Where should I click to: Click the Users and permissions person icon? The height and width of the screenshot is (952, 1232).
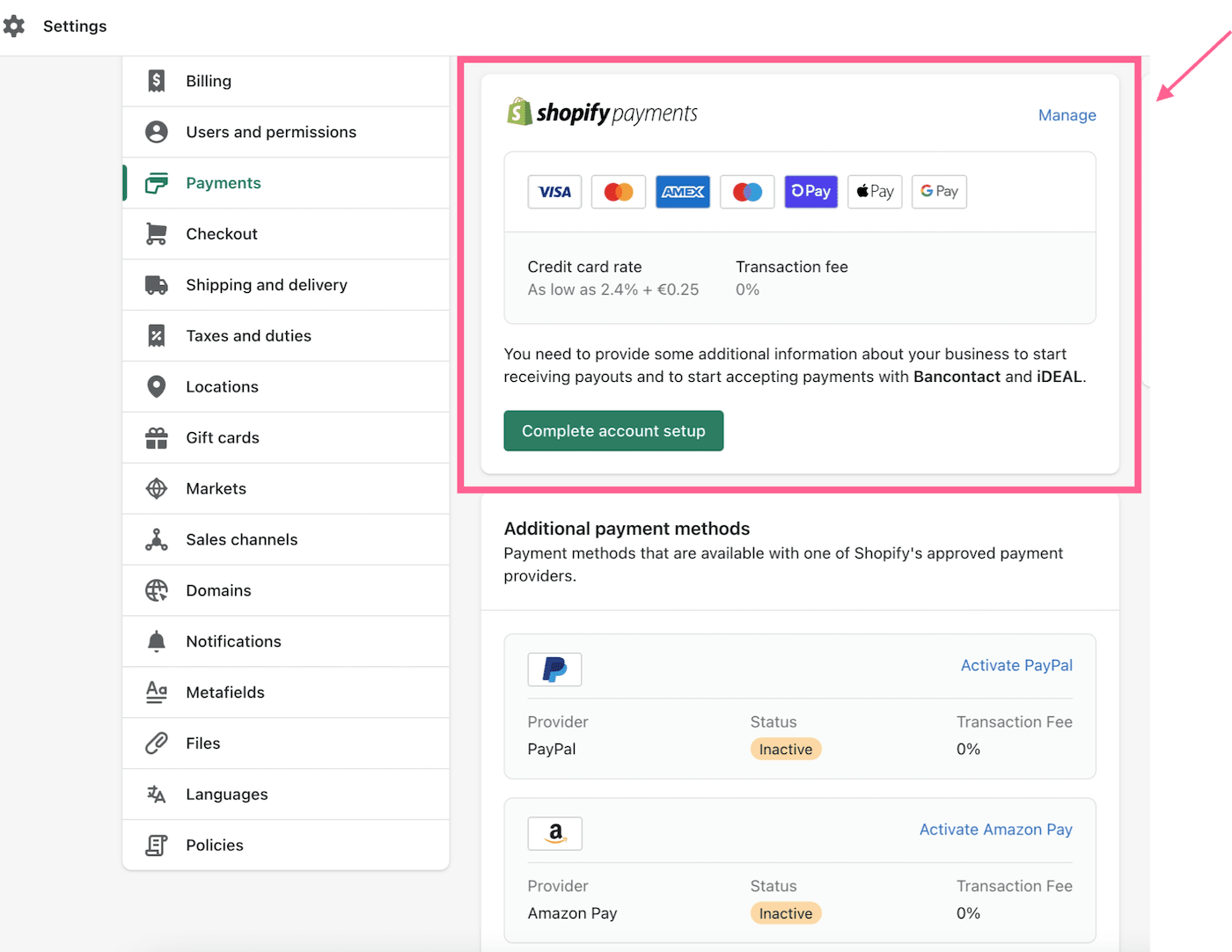[157, 132]
